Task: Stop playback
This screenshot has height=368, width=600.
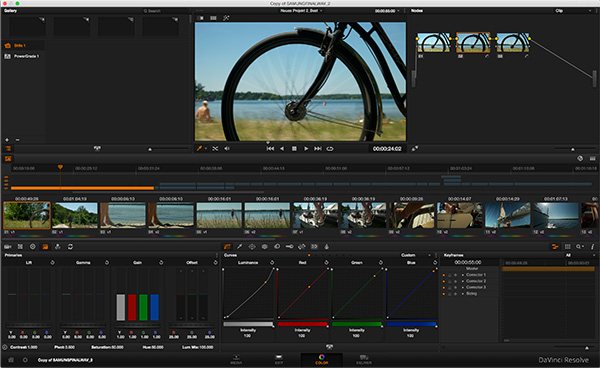Action: pos(294,149)
